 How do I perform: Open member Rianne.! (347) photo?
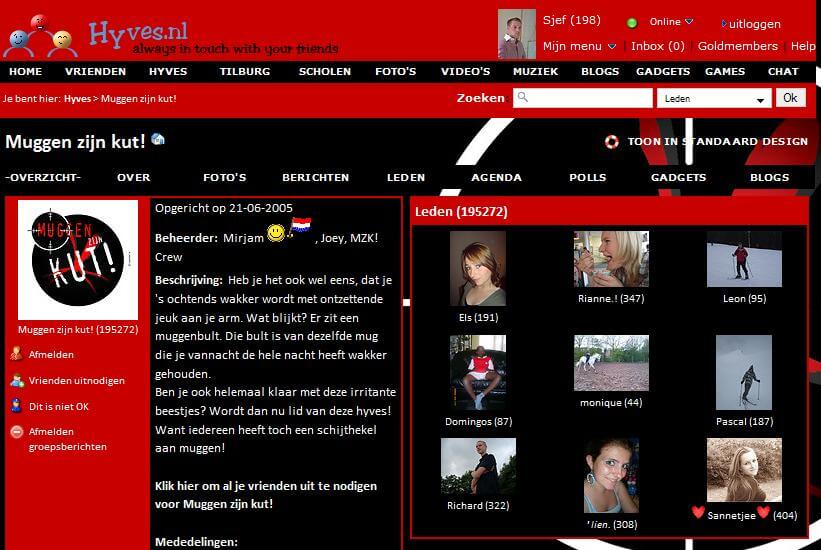tap(611, 259)
